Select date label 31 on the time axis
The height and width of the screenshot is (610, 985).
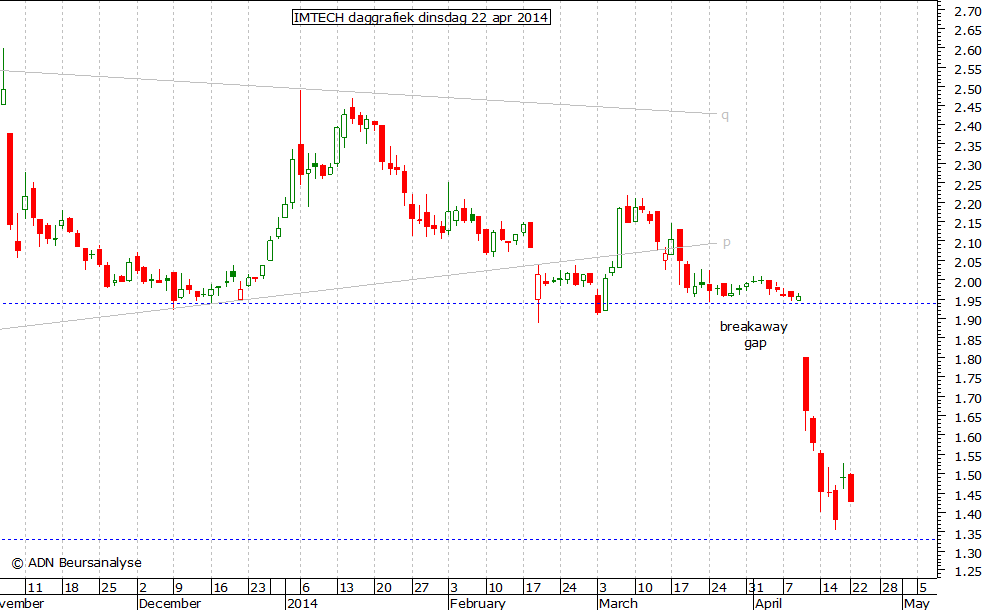tap(756, 587)
